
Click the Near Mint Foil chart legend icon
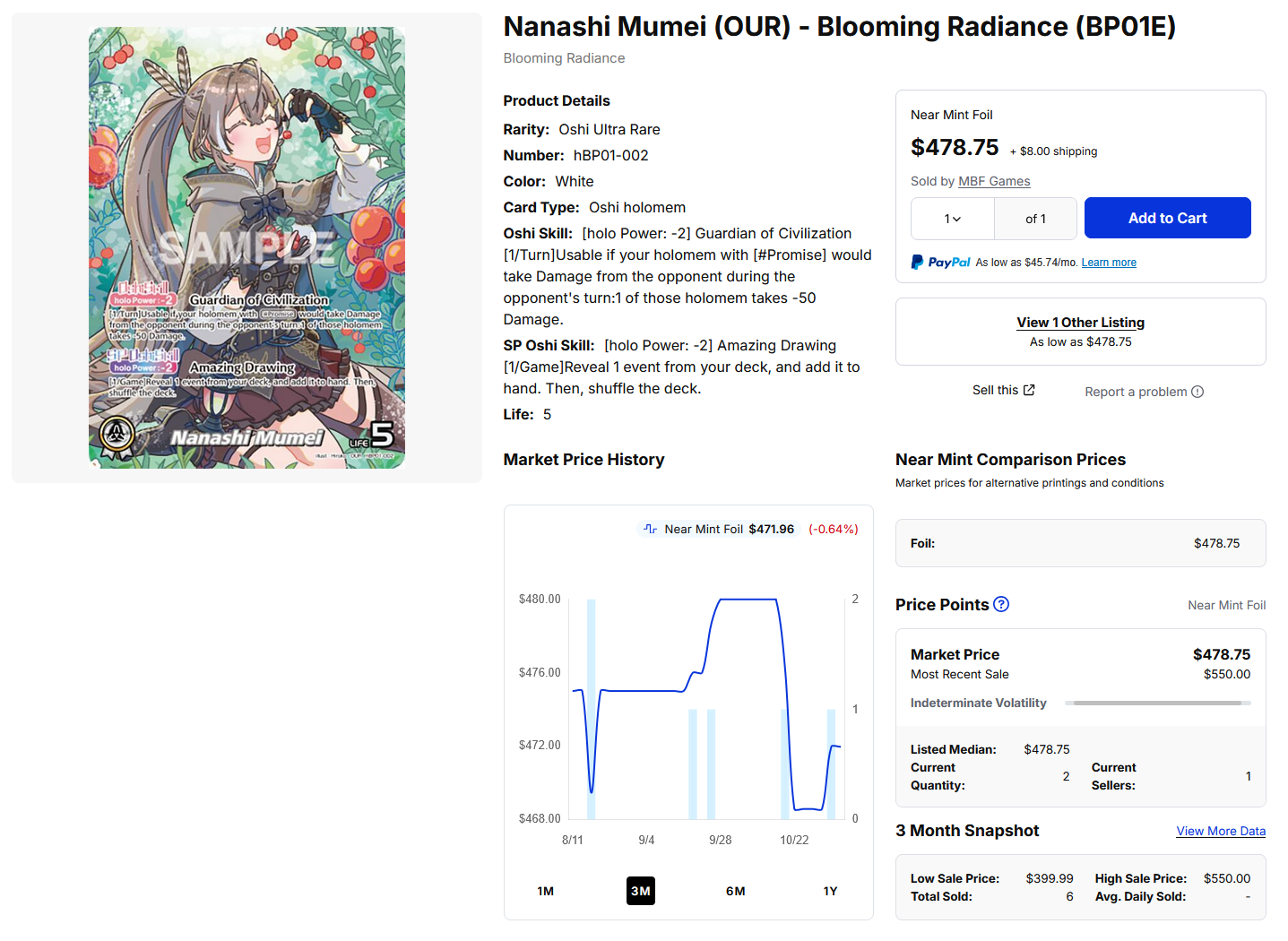point(651,529)
